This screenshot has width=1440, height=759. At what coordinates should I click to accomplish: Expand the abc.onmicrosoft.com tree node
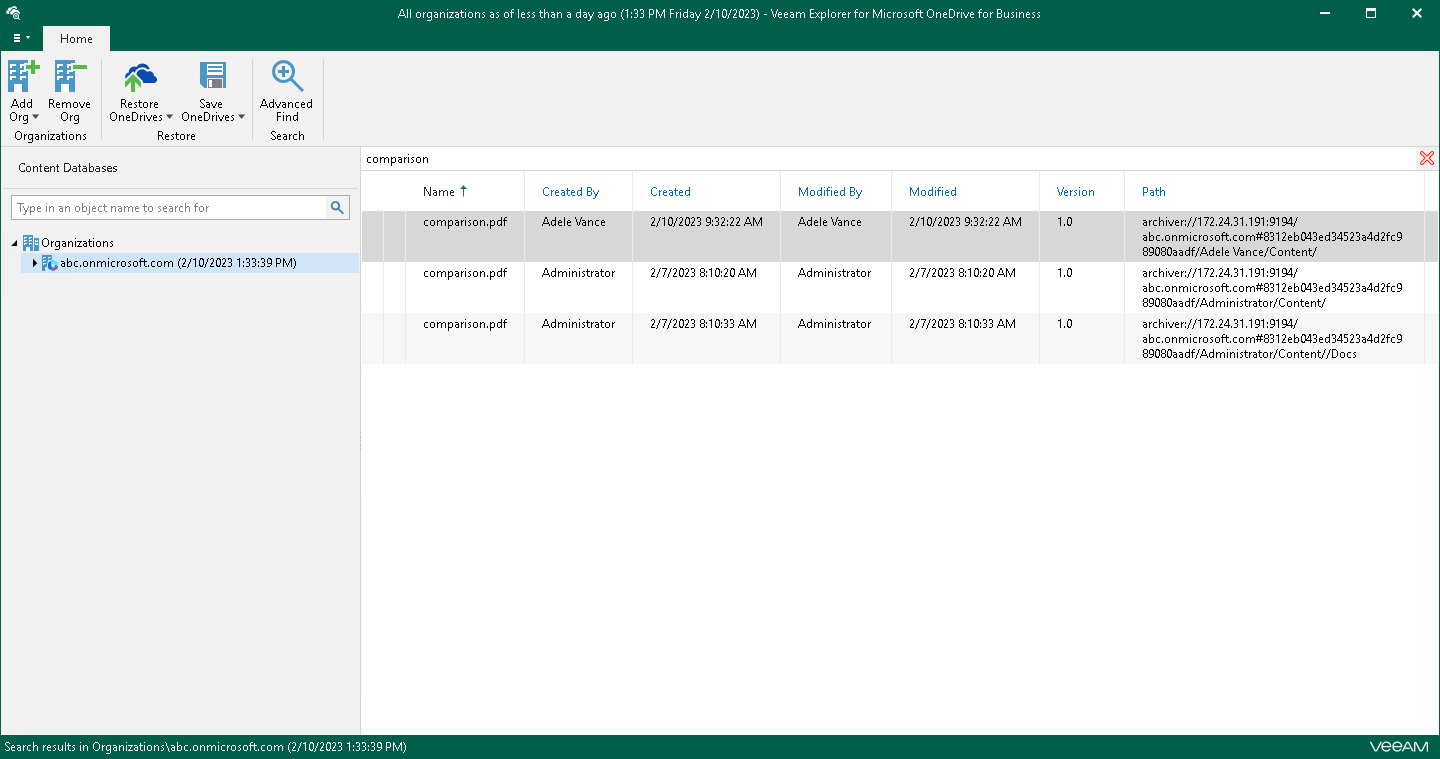point(35,263)
